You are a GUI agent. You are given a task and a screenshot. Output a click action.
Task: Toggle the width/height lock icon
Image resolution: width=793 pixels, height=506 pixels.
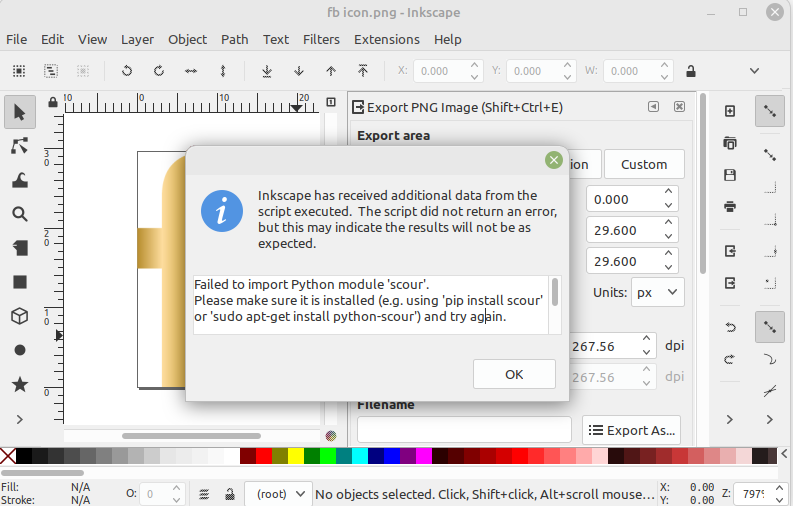click(x=690, y=71)
